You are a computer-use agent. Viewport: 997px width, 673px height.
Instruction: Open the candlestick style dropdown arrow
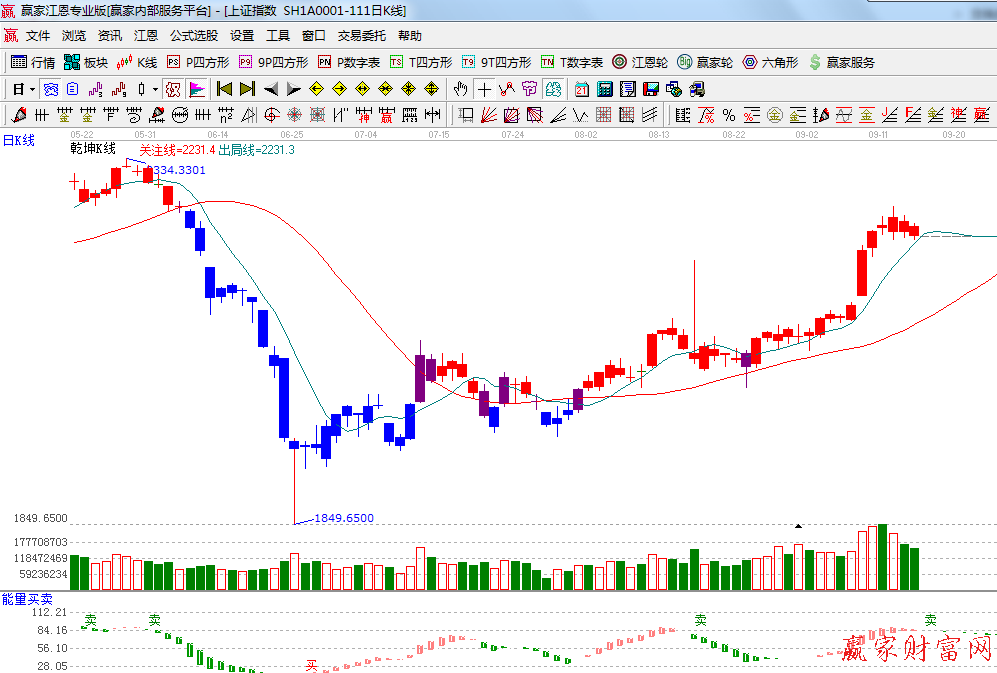(155, 89)
